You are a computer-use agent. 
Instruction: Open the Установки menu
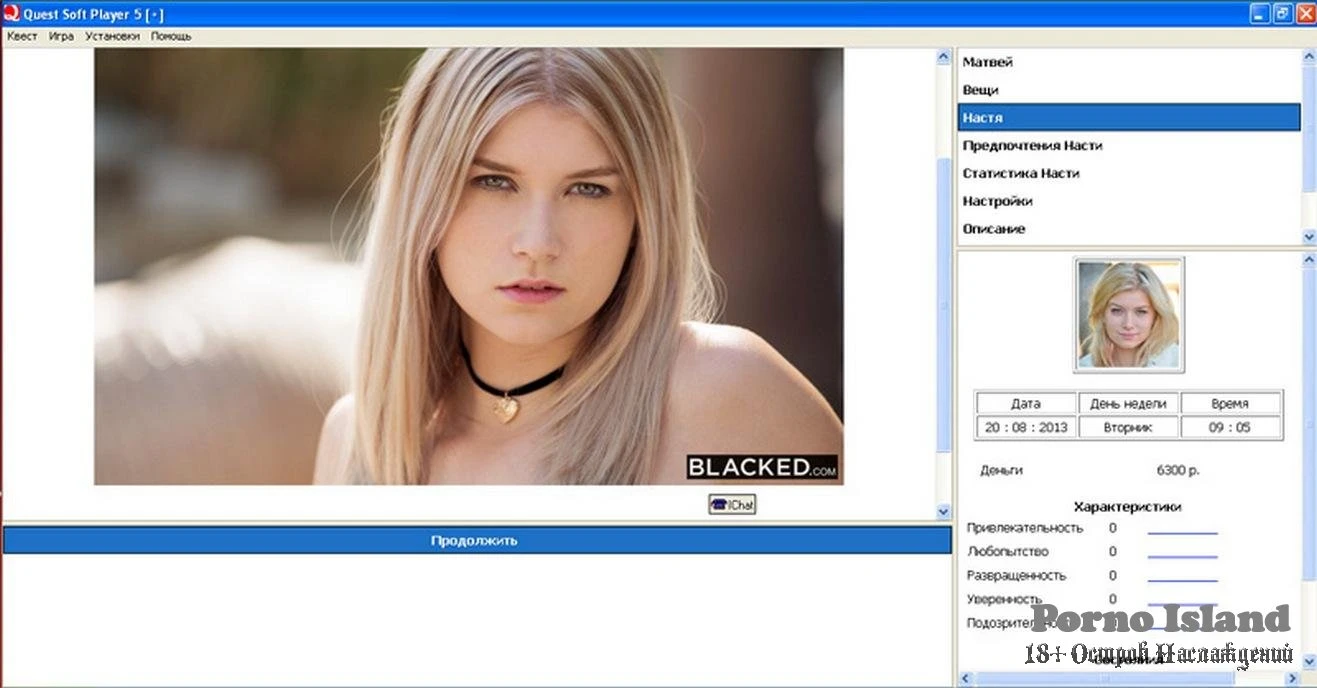coord(112,36)
